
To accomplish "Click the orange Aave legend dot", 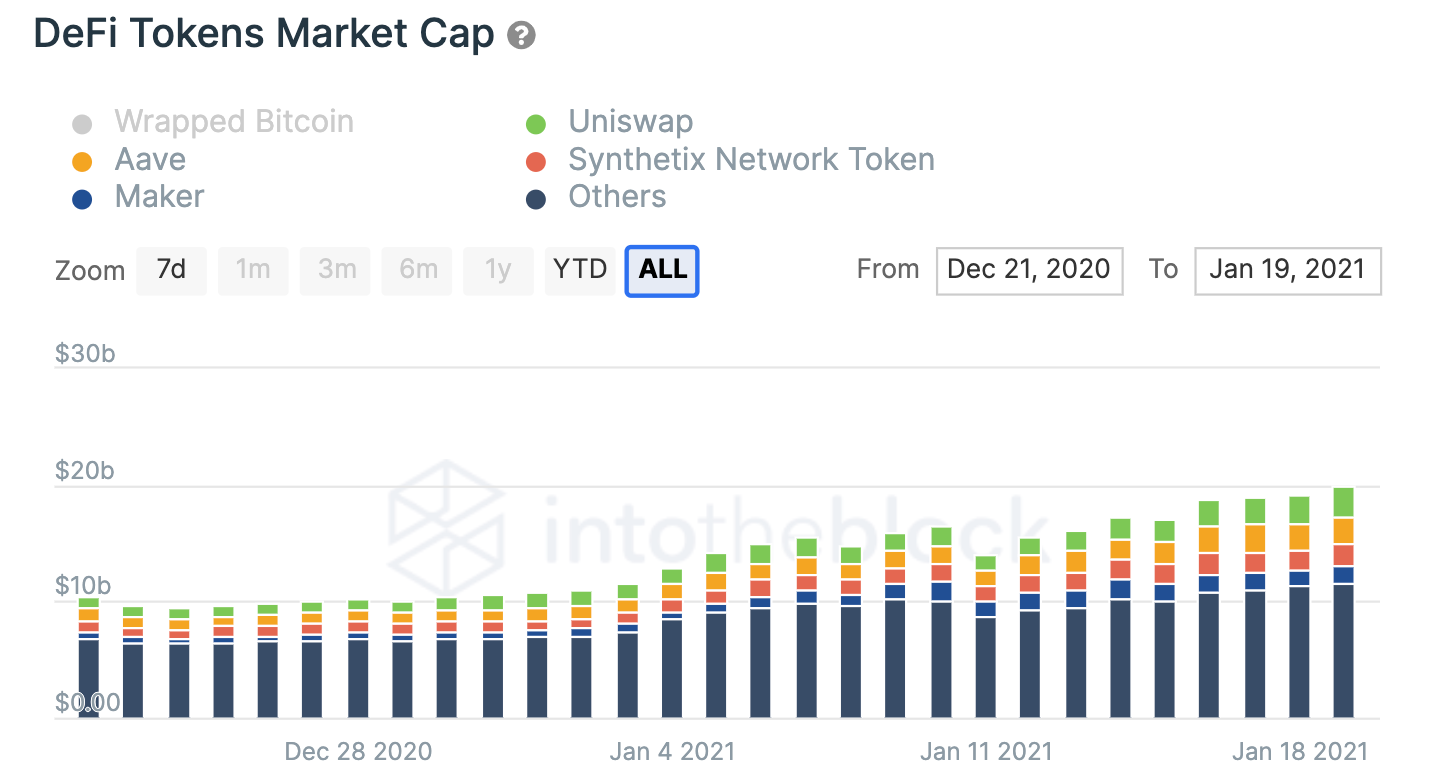I will coord(82,162).
